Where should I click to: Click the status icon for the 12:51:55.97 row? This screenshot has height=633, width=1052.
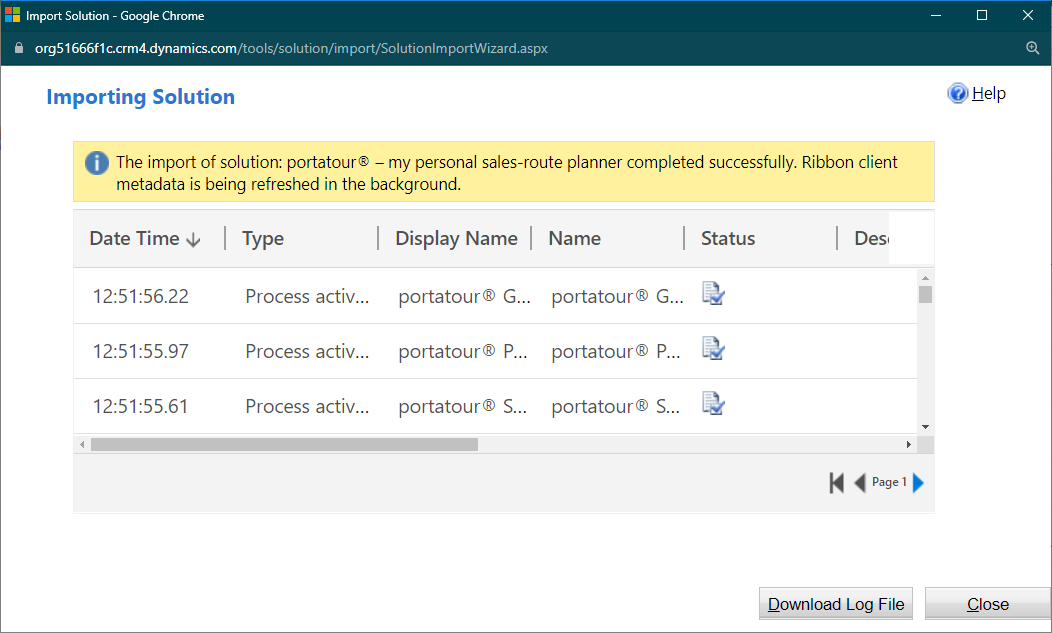[713, 348]
